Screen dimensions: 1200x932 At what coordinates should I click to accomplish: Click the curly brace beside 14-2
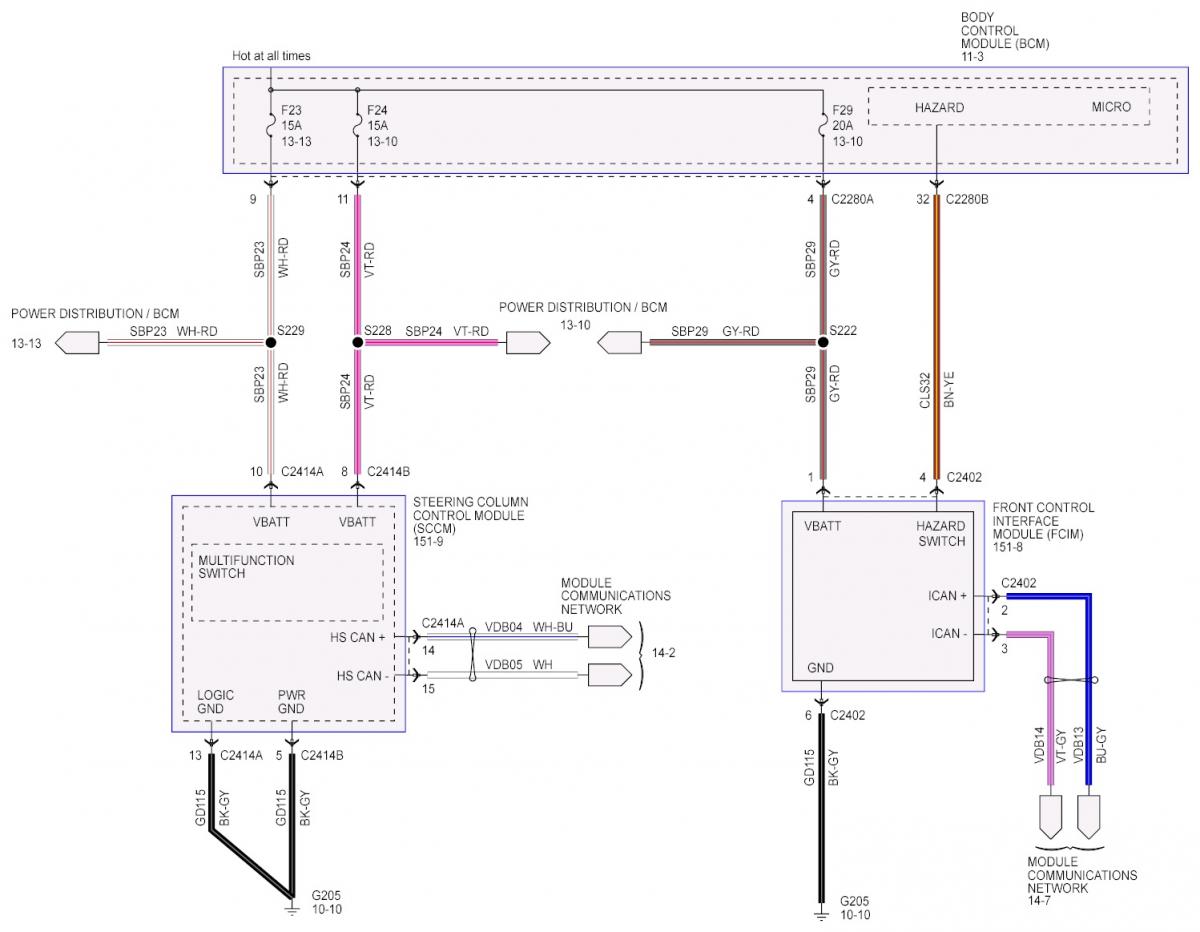(640, 655)
